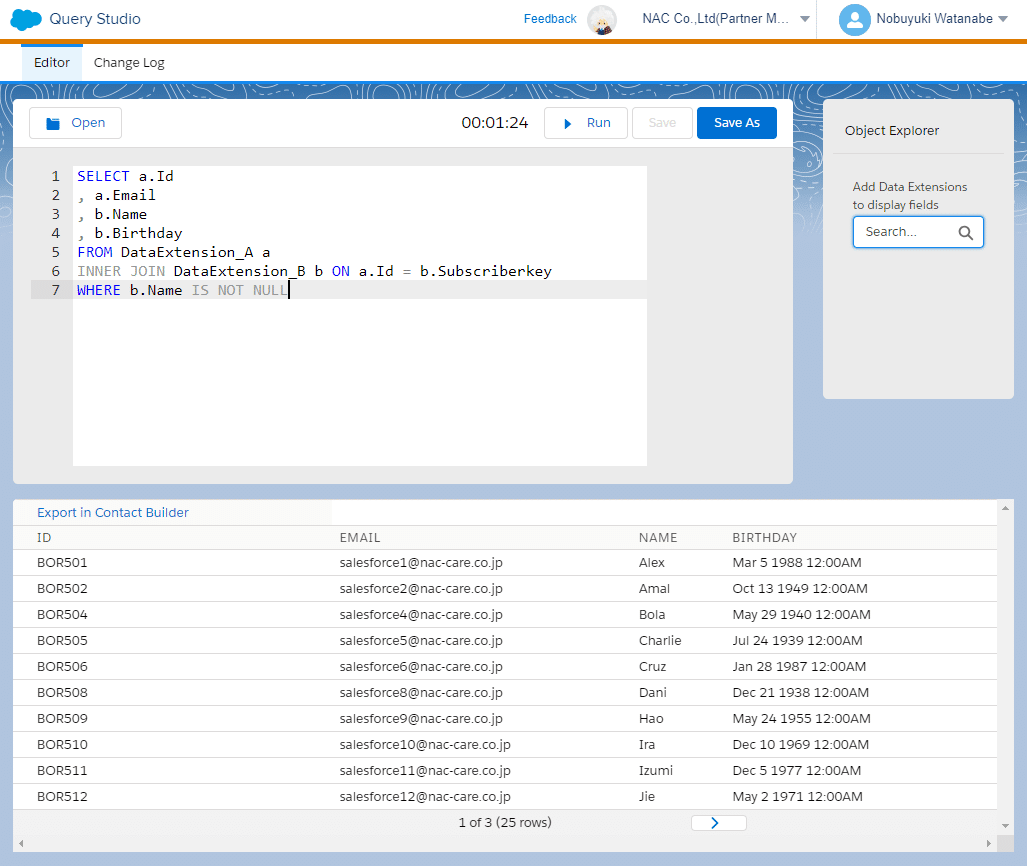Click the disabled Save button

tap(661, 122)
